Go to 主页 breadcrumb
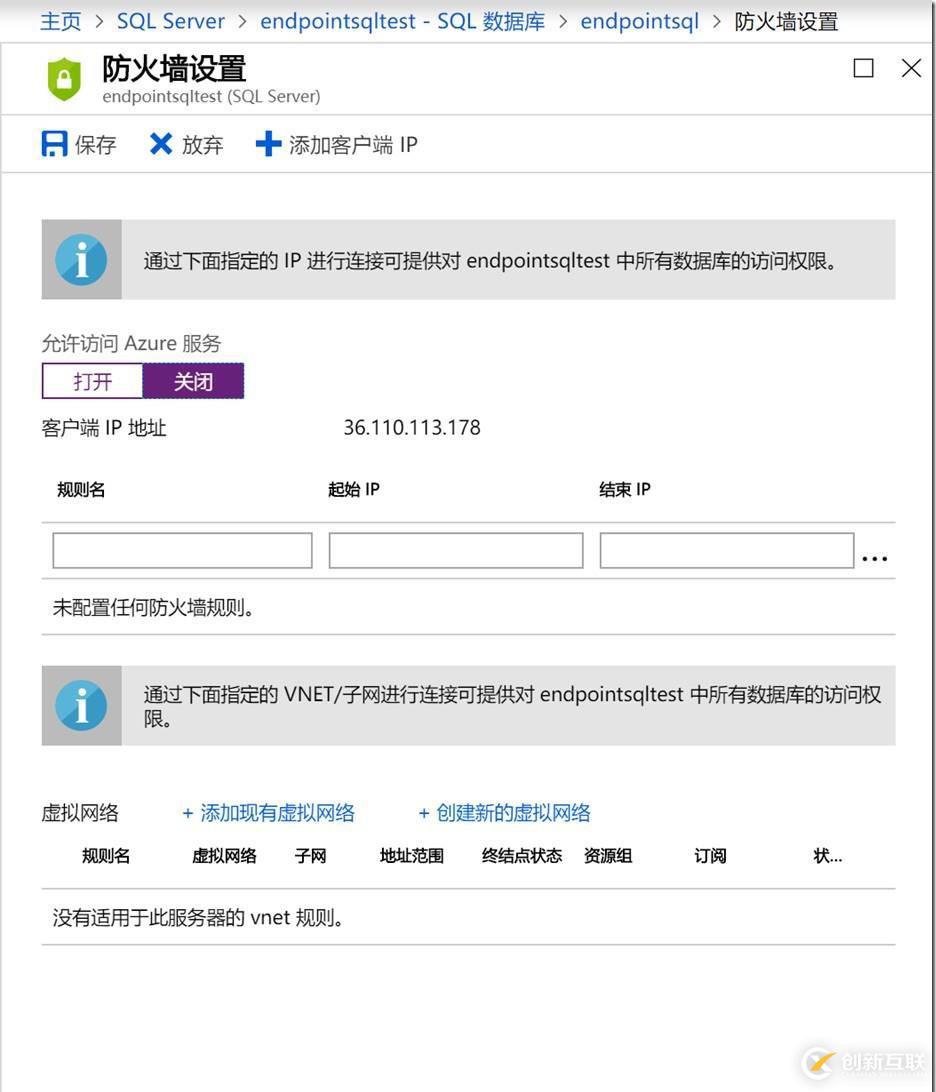This screenshot has width=936, height=1092. coord(61,22)
